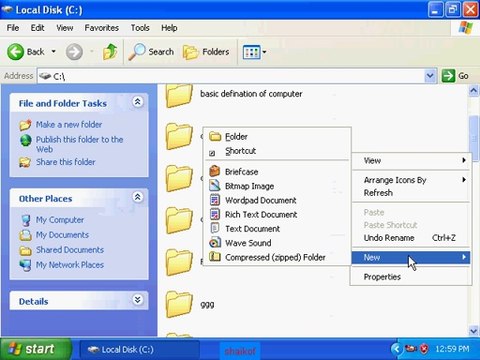Open My Network Places link
Screen dimensions: 480x360
coord(70,265)
